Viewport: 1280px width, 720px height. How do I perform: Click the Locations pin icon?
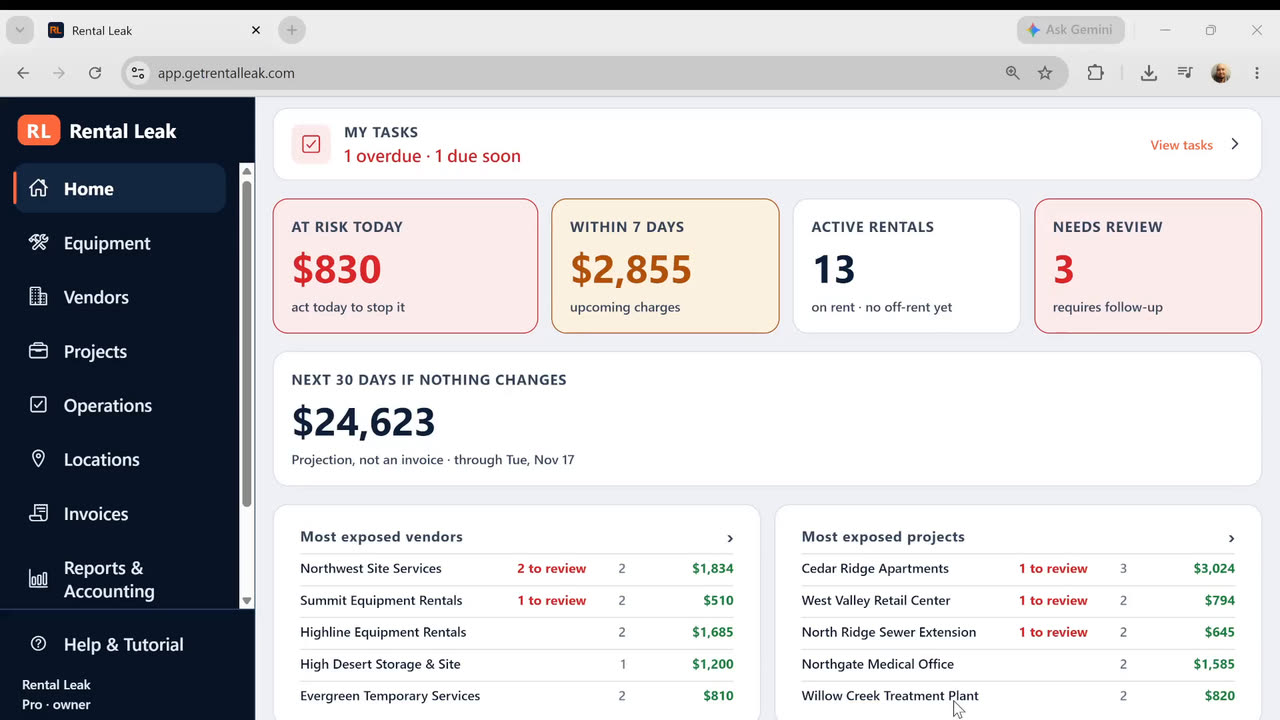tap(38, 459)
